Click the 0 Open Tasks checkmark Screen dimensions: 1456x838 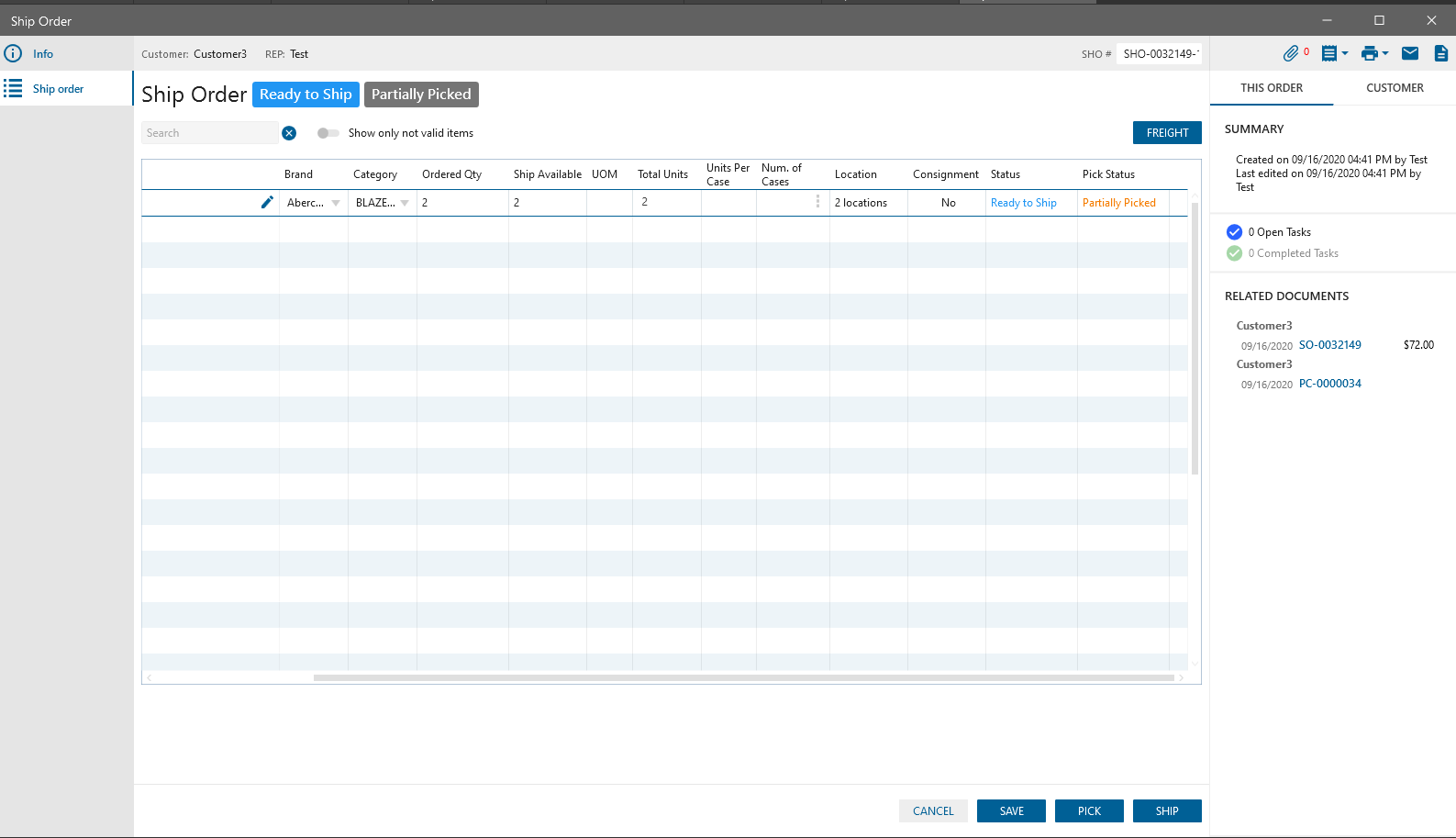pyautogui.click(x=1234, y=232)
